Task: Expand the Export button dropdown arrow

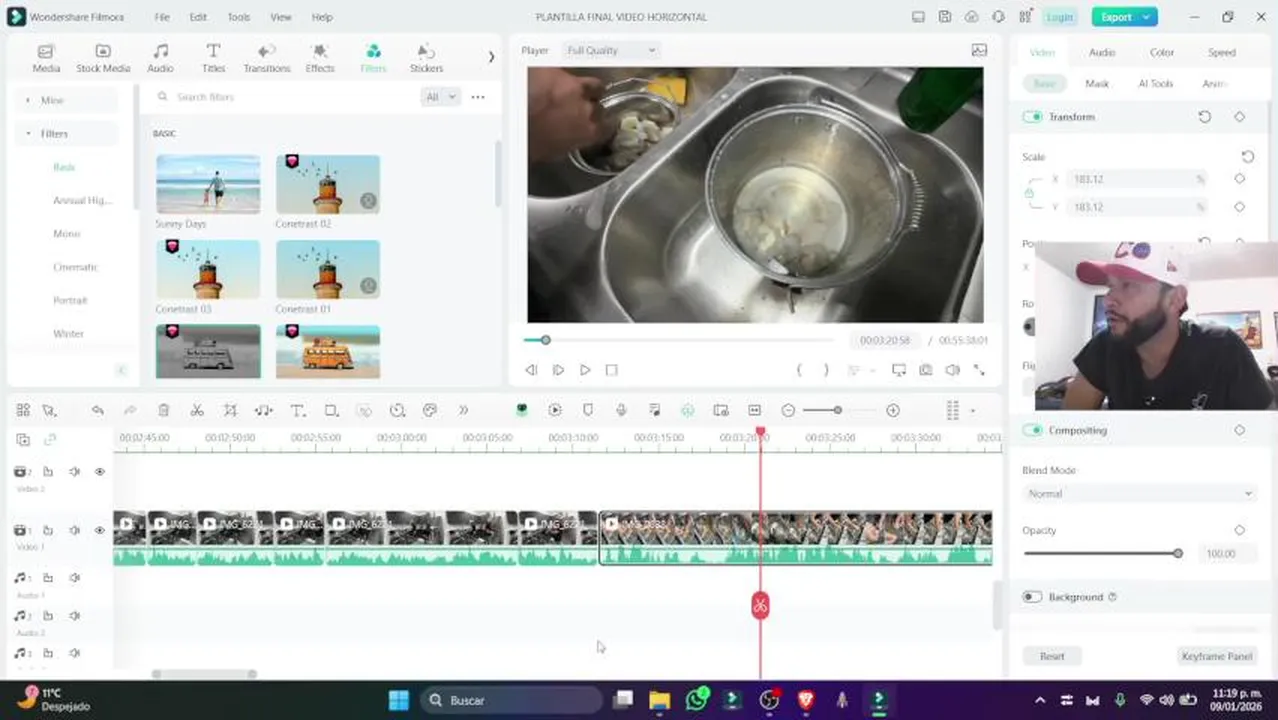Action: pyautogui.click(x=1148, y=17)
